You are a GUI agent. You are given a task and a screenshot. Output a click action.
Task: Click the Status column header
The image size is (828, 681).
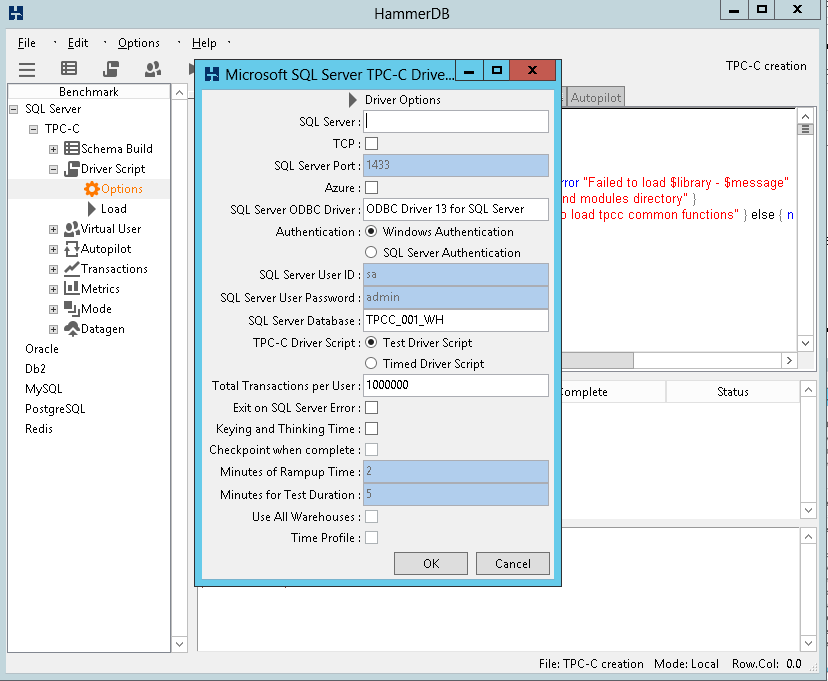pos(732,392)
